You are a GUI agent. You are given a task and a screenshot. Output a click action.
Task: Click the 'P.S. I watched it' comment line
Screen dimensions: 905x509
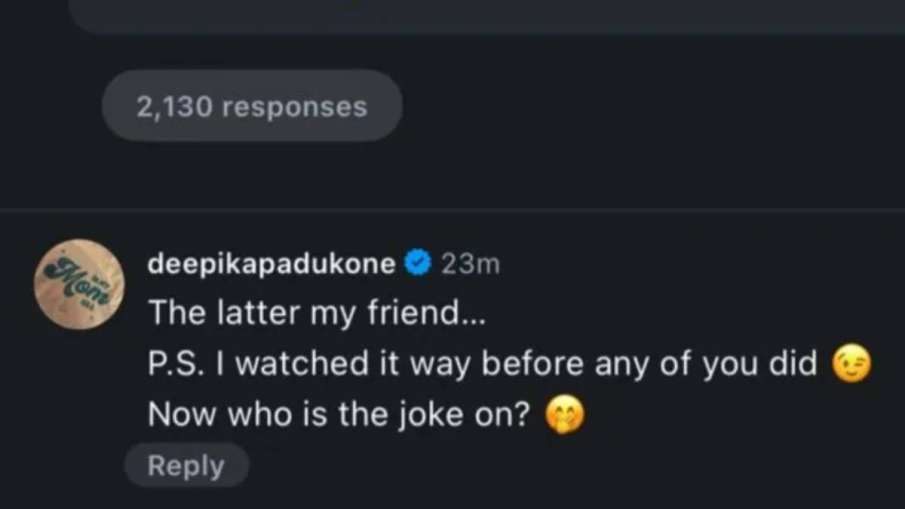coord(482,364)
